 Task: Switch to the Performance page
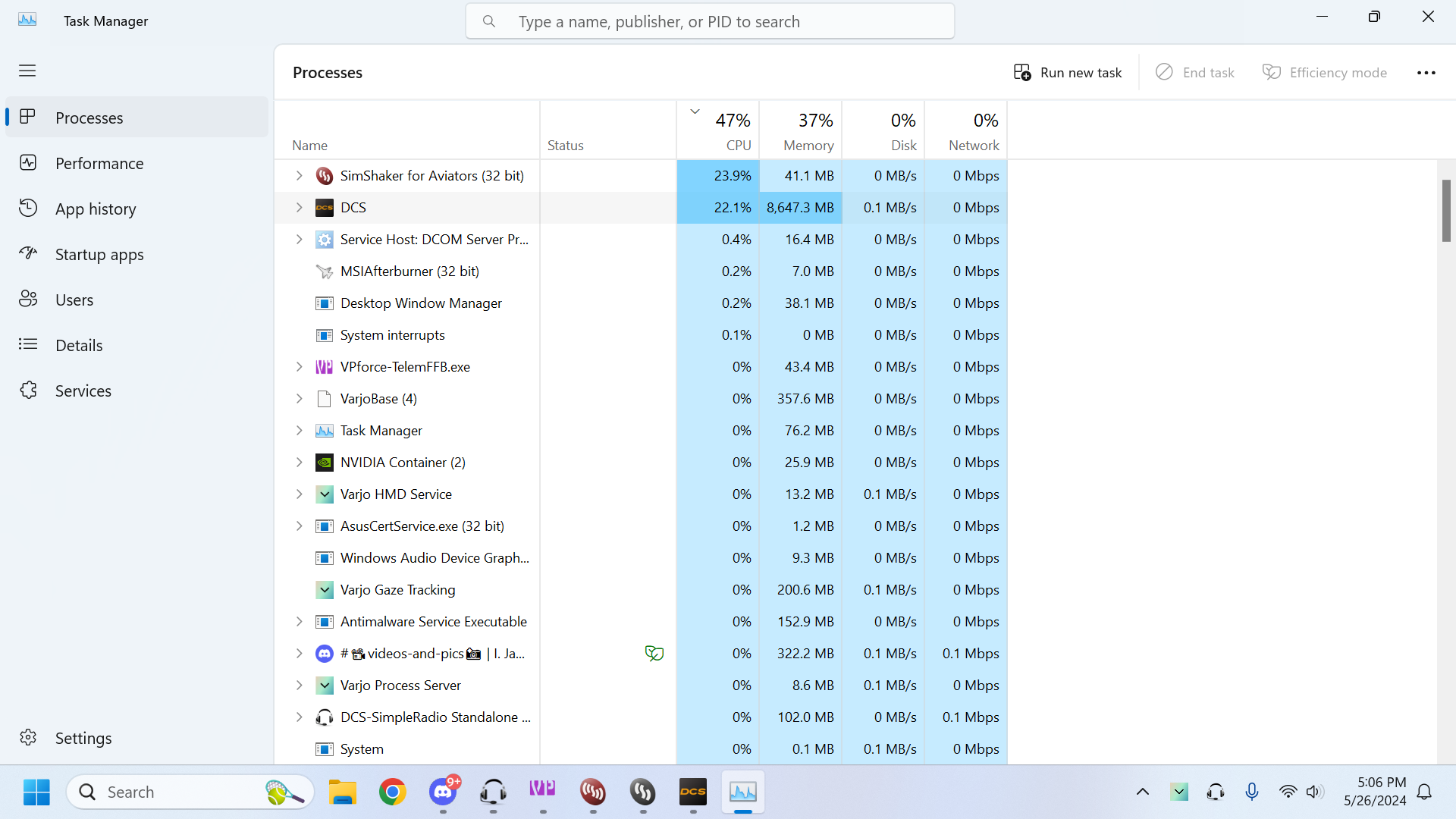(x=136, y=163)
